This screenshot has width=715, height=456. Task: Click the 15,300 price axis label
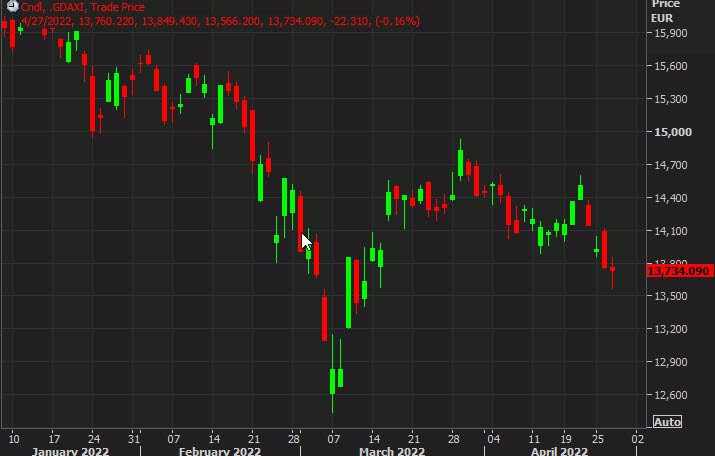(670, 99)
